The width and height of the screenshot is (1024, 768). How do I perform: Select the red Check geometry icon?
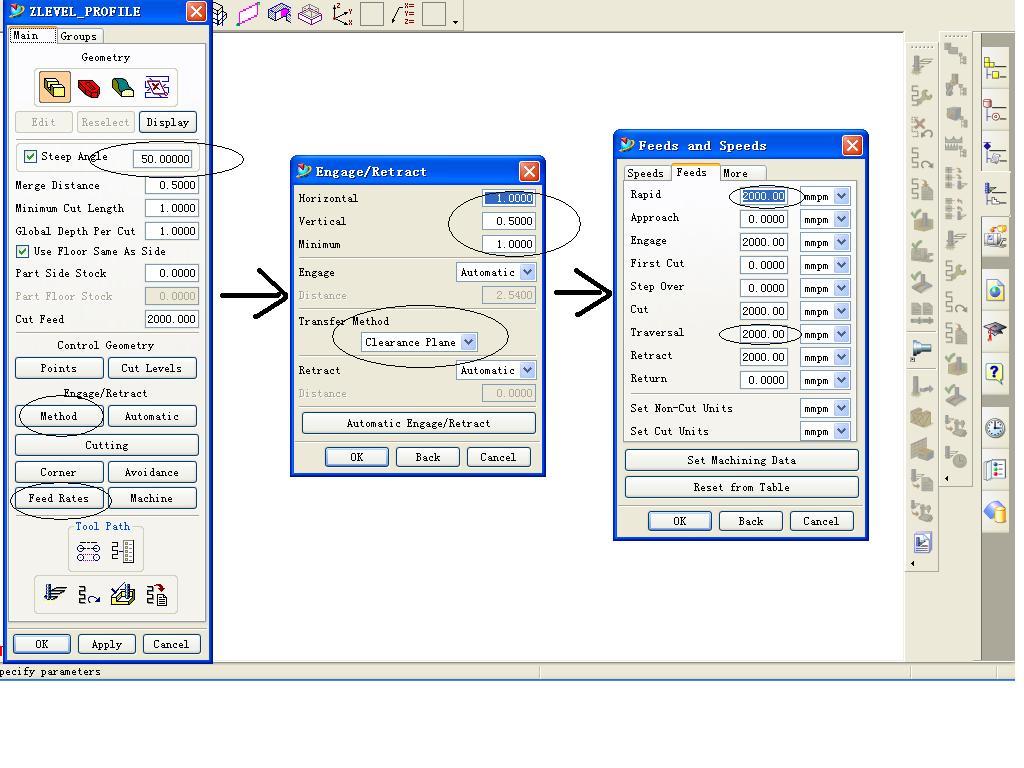89,88
